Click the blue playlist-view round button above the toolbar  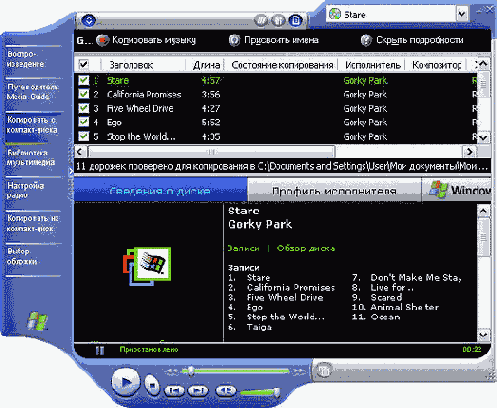295,21
